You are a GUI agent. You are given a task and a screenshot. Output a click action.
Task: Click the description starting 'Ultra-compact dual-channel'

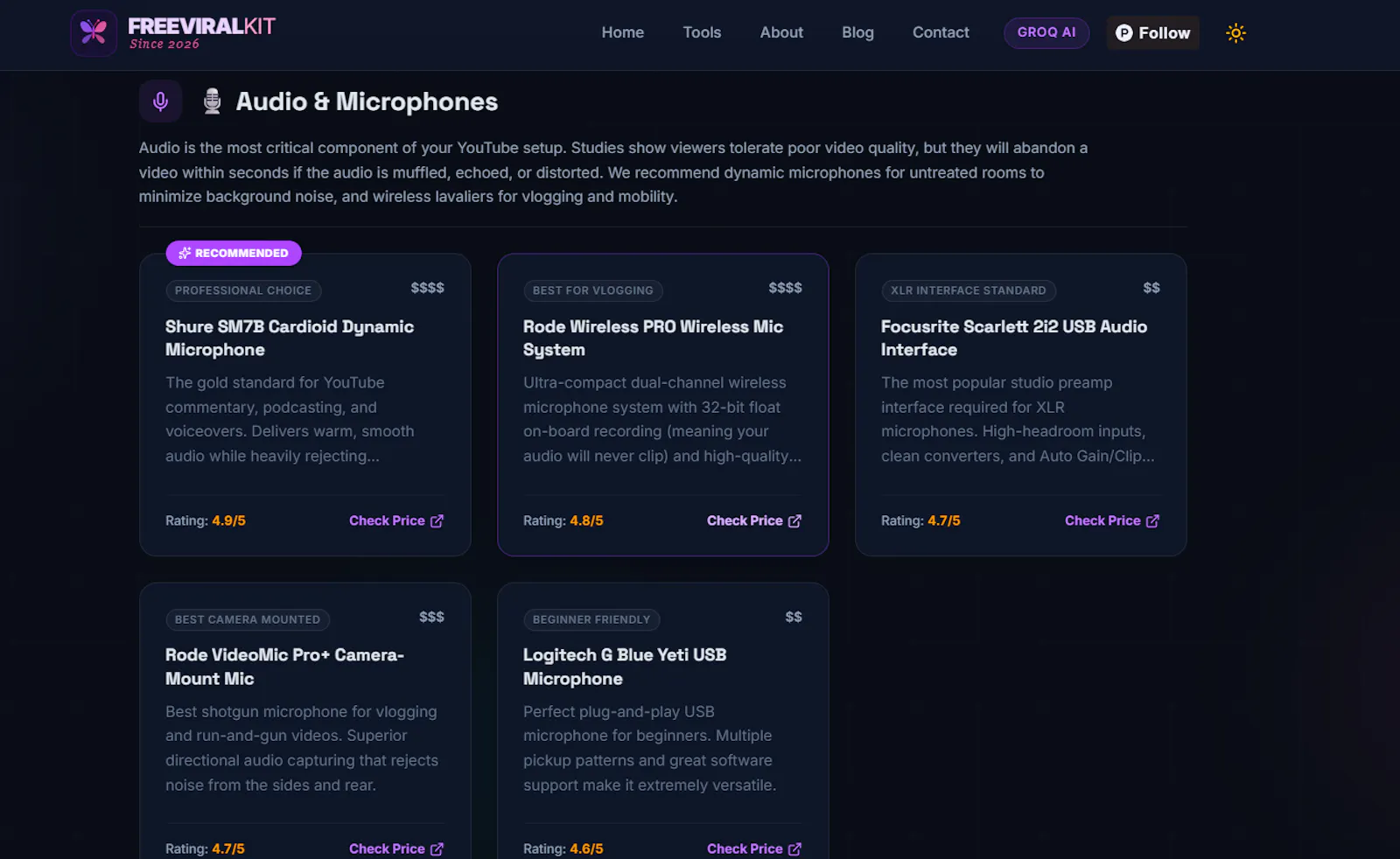tap(662, 419)
